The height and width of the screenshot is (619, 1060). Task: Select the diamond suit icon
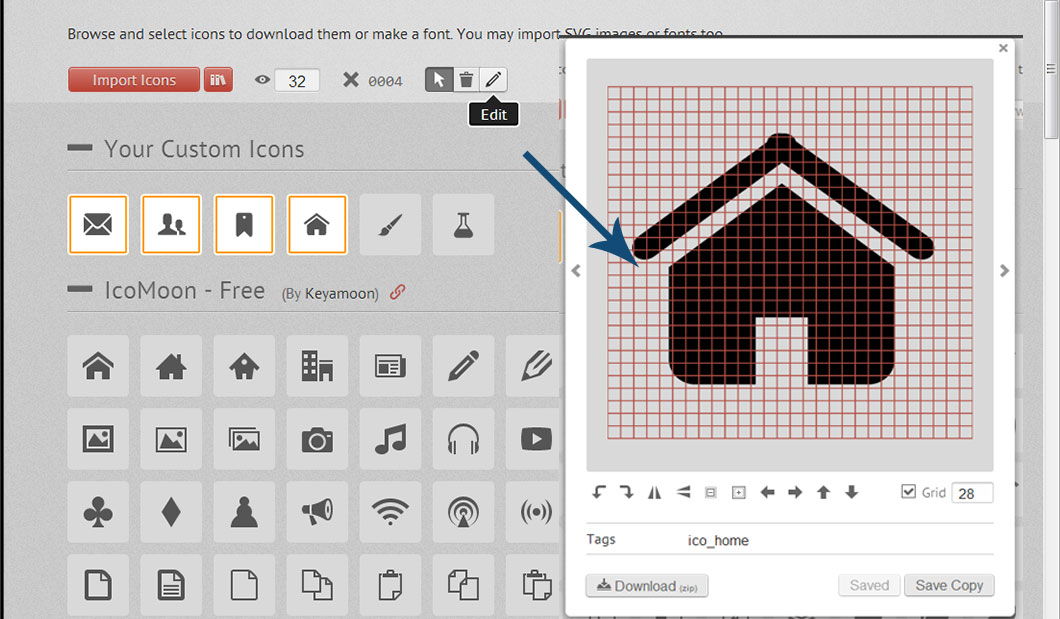(171, 512)
